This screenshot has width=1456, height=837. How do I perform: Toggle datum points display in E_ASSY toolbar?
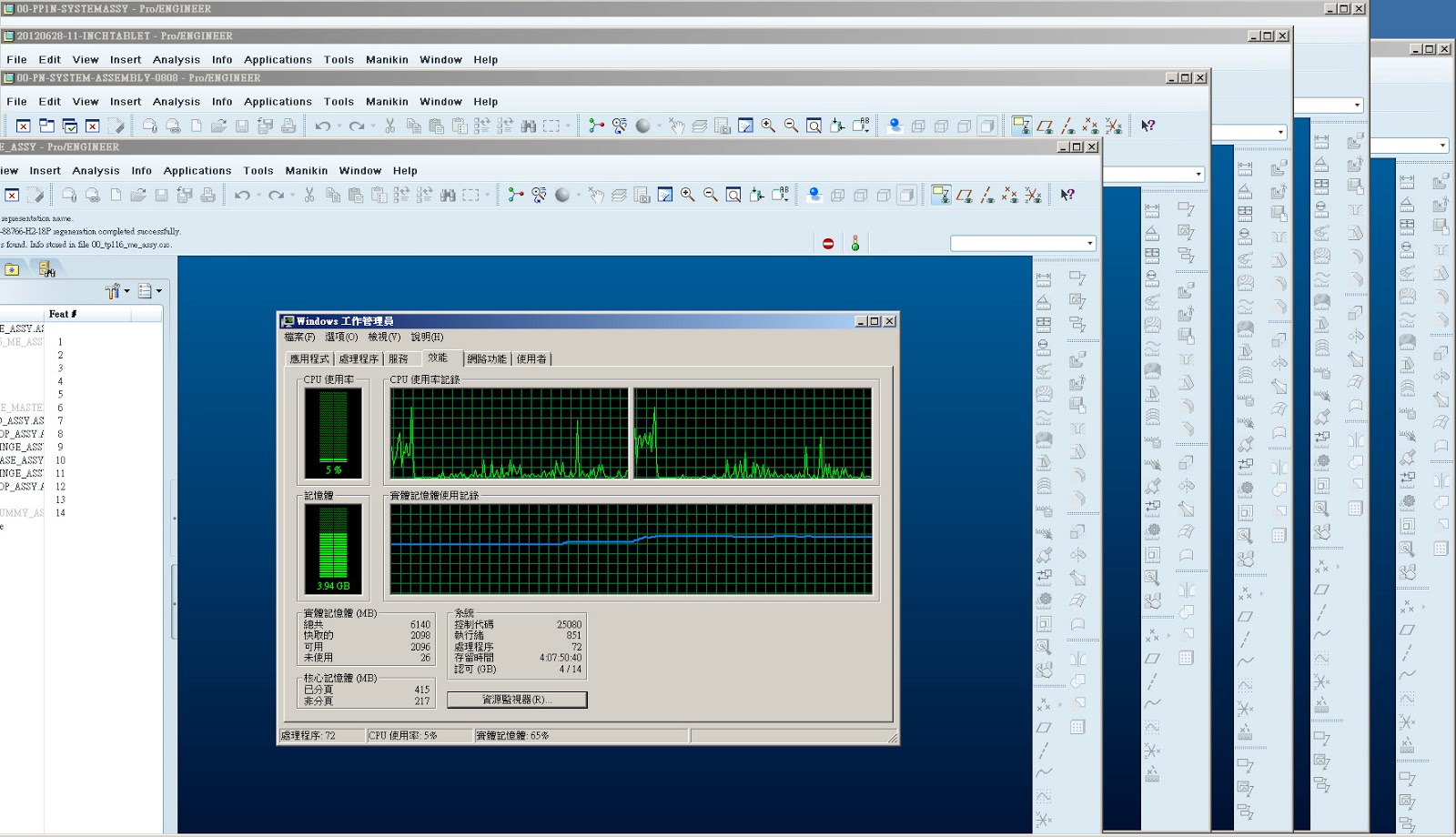1010,195
